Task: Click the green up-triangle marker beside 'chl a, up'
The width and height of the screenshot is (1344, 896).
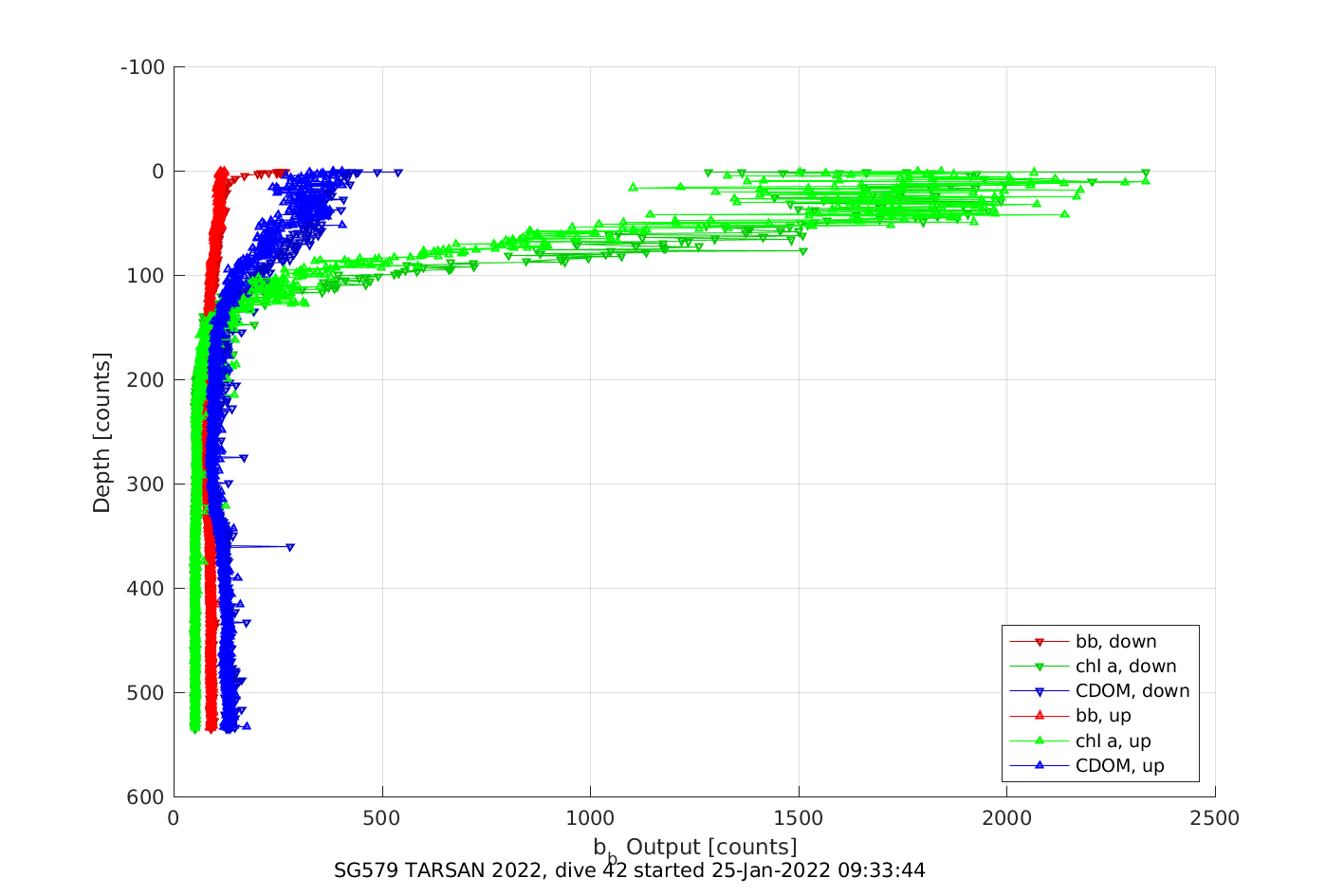Action: 1039,741
